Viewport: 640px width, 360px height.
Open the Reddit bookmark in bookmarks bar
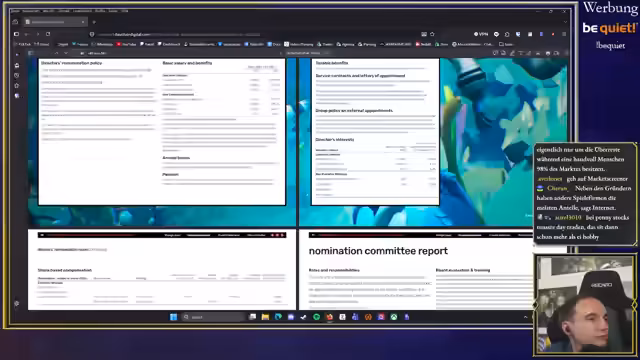pyautogui.click(x=423, y=44)
